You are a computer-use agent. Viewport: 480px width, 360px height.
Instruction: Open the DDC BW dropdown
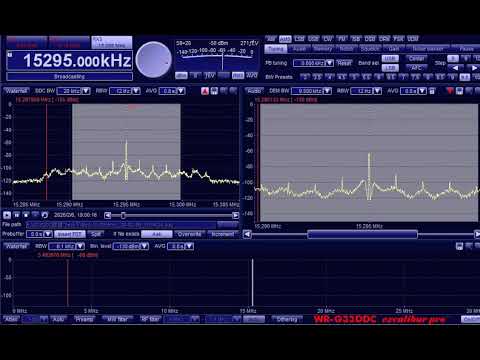pyautogui.click(x=86, y=91)
